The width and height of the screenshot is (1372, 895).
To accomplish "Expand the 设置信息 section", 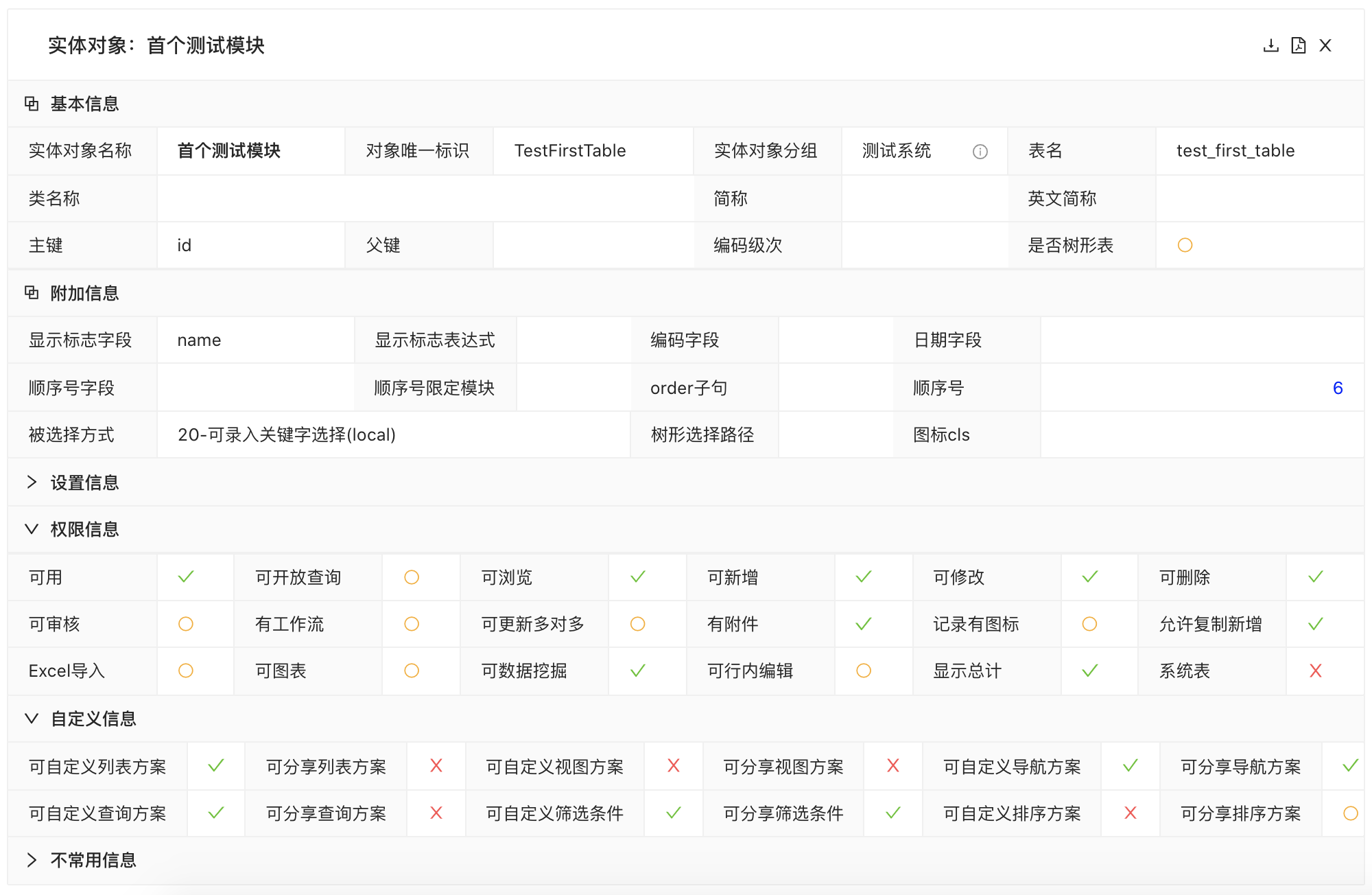I will 32,483.
